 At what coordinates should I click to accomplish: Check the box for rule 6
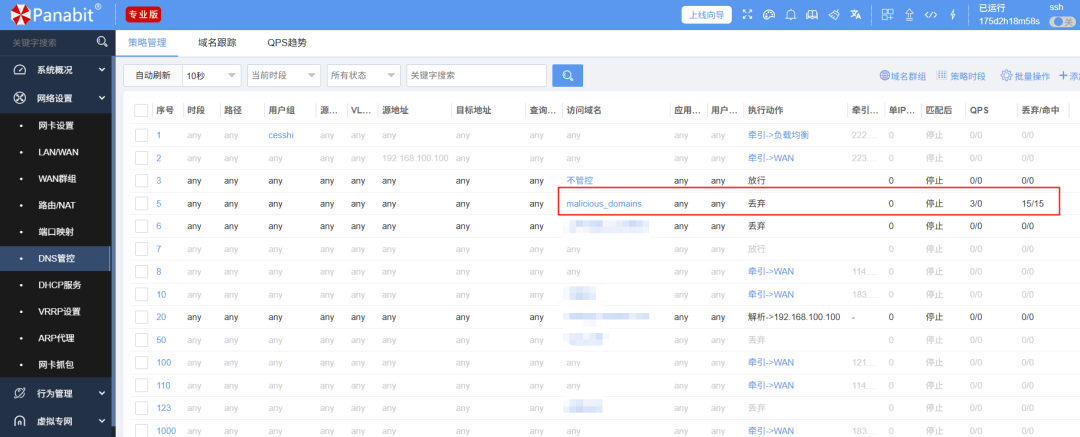tap(141, 226)
